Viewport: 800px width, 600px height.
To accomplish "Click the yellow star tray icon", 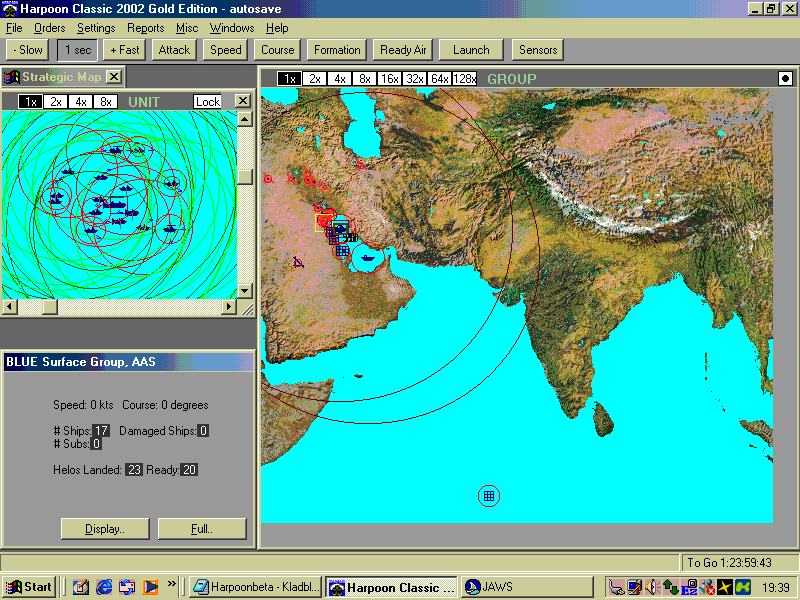I will click(724, 587).
